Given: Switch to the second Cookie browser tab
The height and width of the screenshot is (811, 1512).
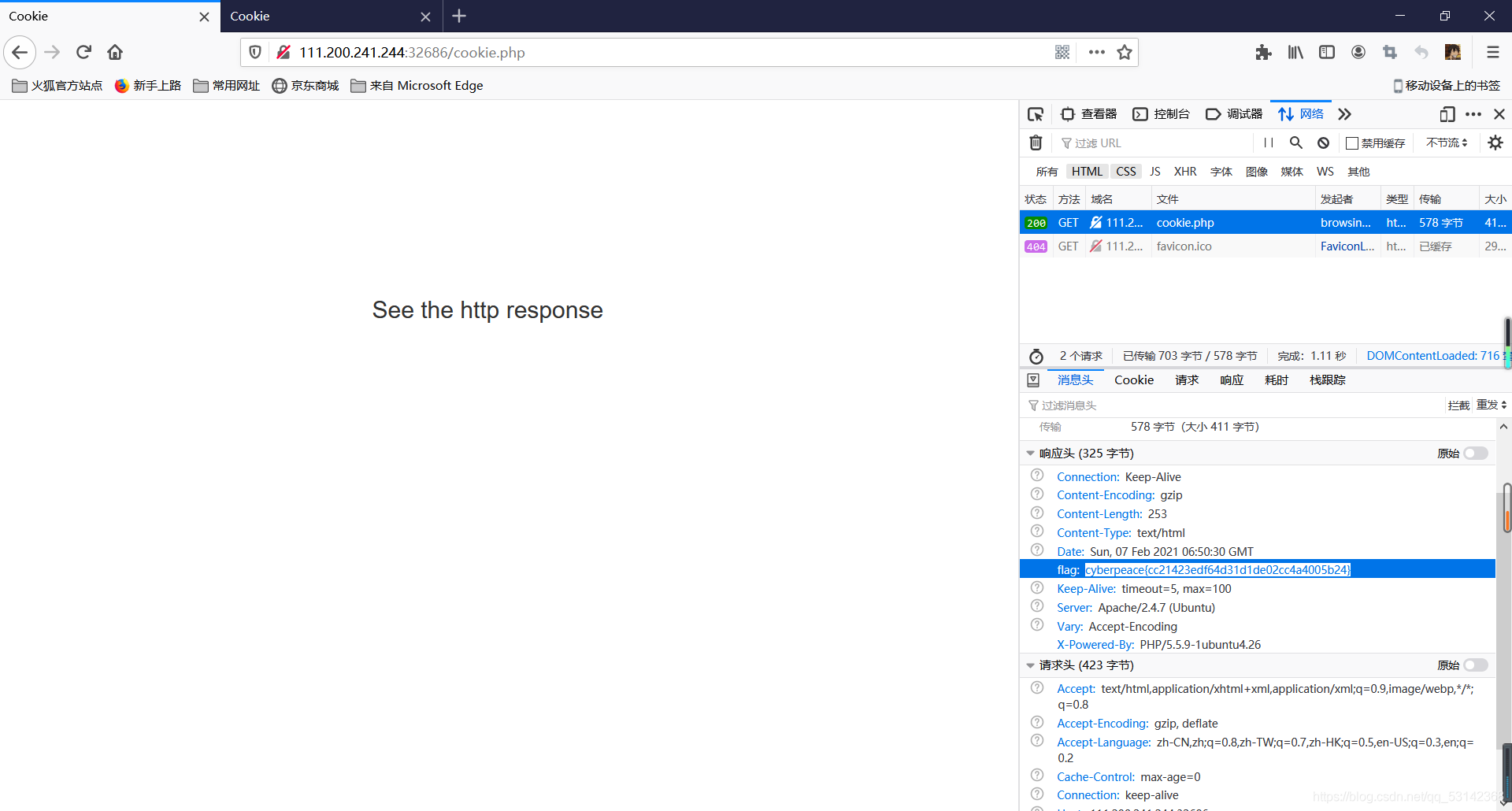Looking at the screenshot, I should pyautogui.click(x=331, y=16).
